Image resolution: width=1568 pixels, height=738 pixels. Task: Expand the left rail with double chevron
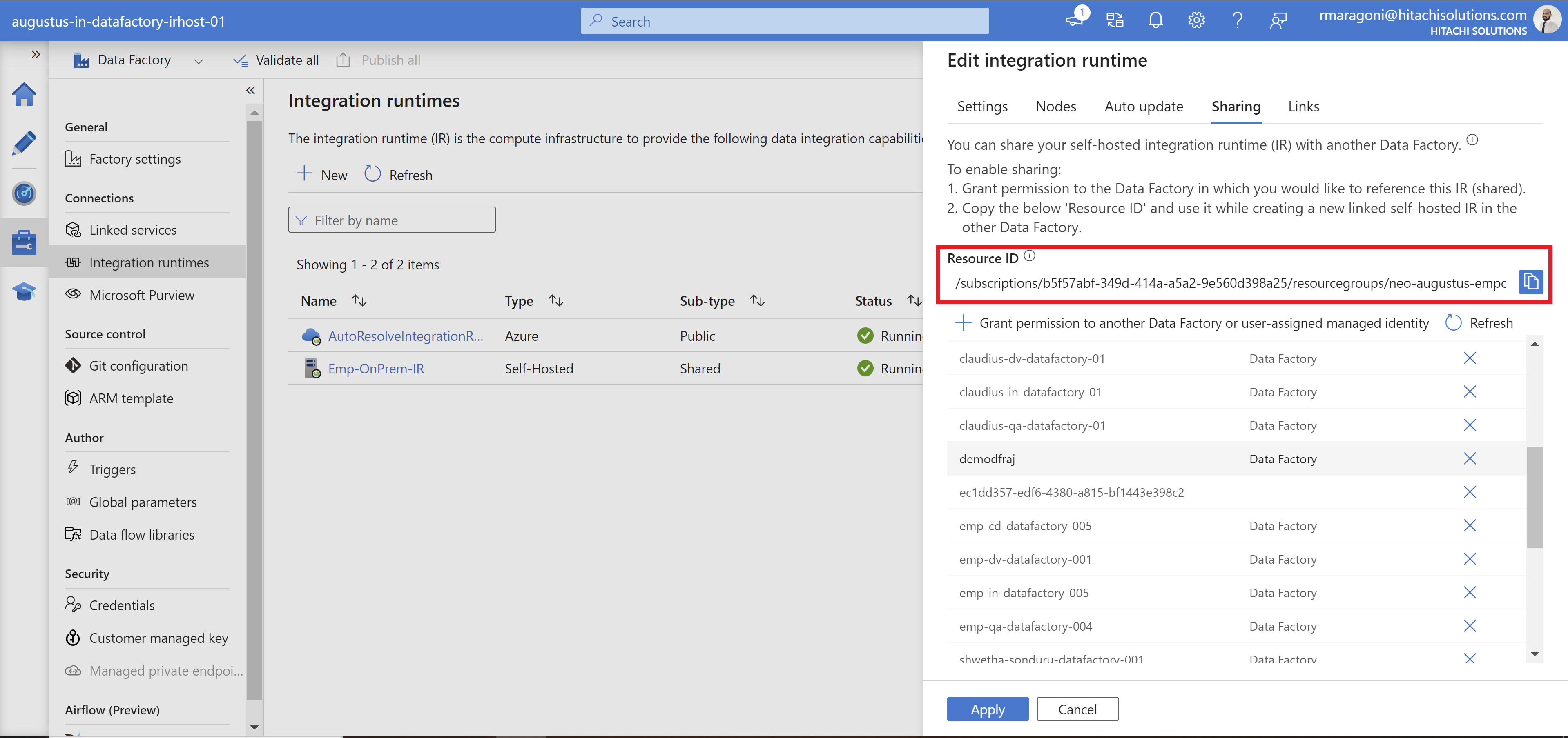tap(35, 54)
